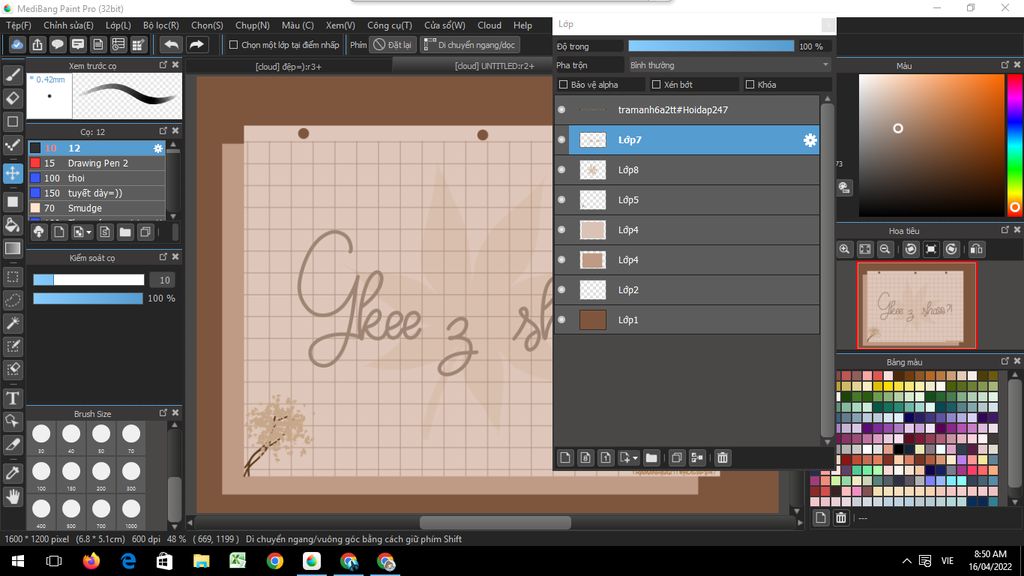Flip the view using the navigator flip icon
Viewport: 1024px width, 576px height.
tap(976, 249)
